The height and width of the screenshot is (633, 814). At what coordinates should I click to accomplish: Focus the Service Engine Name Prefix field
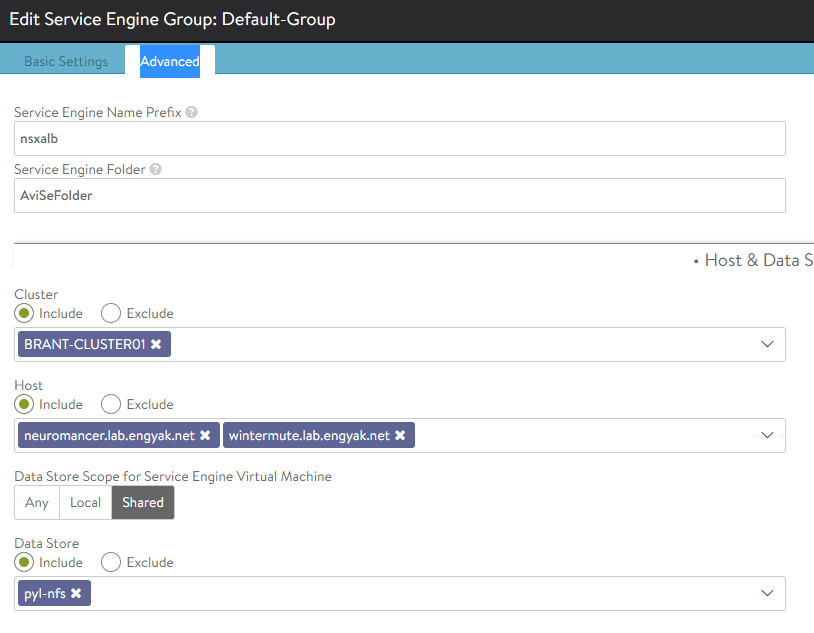[400, 139]
